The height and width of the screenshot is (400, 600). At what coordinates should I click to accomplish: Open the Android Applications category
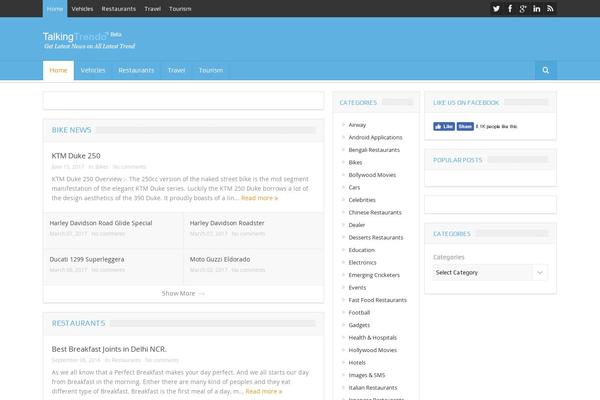click(x=375, y=137)
